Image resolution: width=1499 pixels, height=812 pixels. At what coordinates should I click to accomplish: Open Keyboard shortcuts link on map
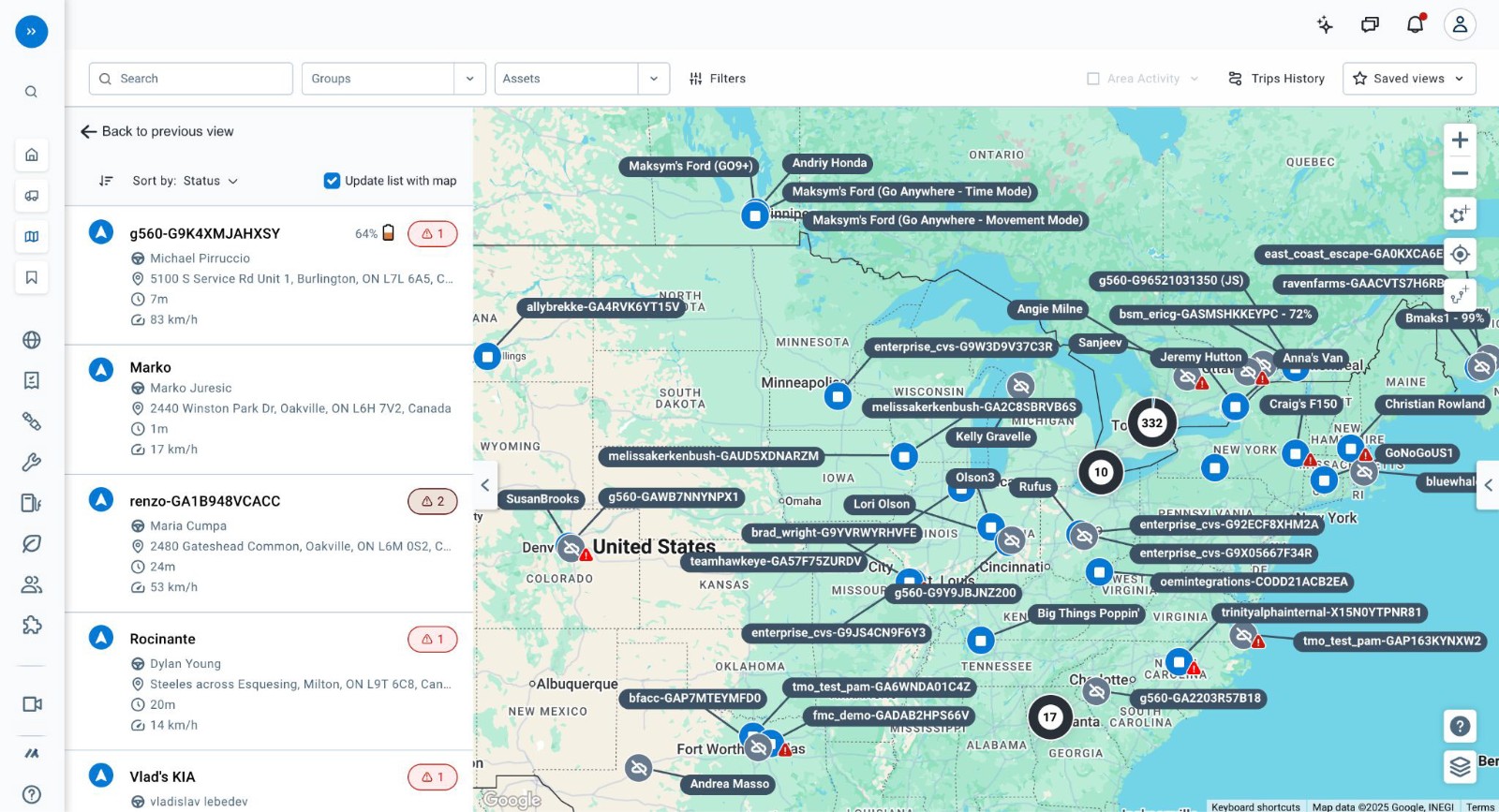click(1255, 806)
